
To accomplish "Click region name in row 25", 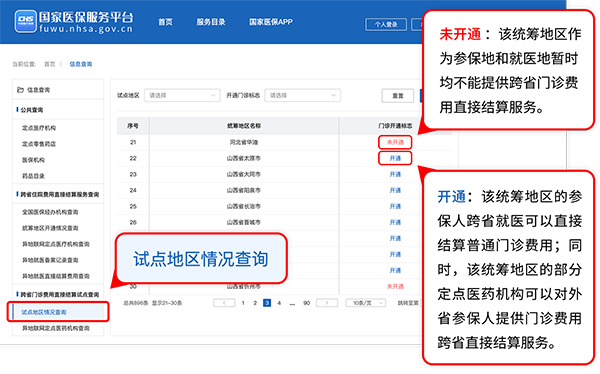I will click(244, 206).
